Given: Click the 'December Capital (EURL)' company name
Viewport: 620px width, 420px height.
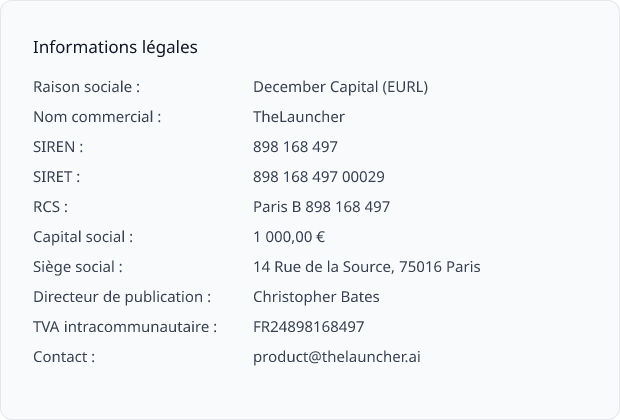Looking at the screenshot, I should 340,87.
